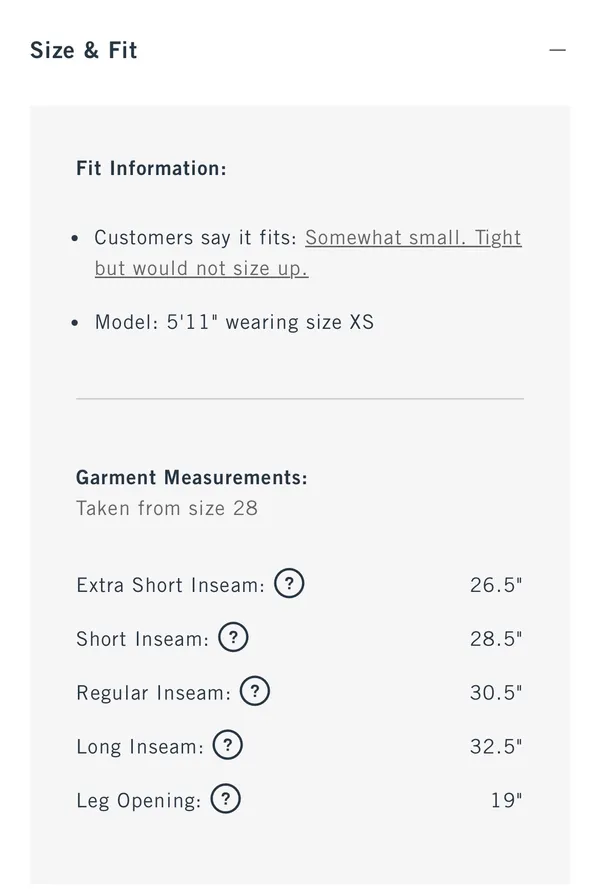This screenshot has width=600, height=889.
Task: Click help icon beside Extra Short Inseam
Action: point(289,583)
